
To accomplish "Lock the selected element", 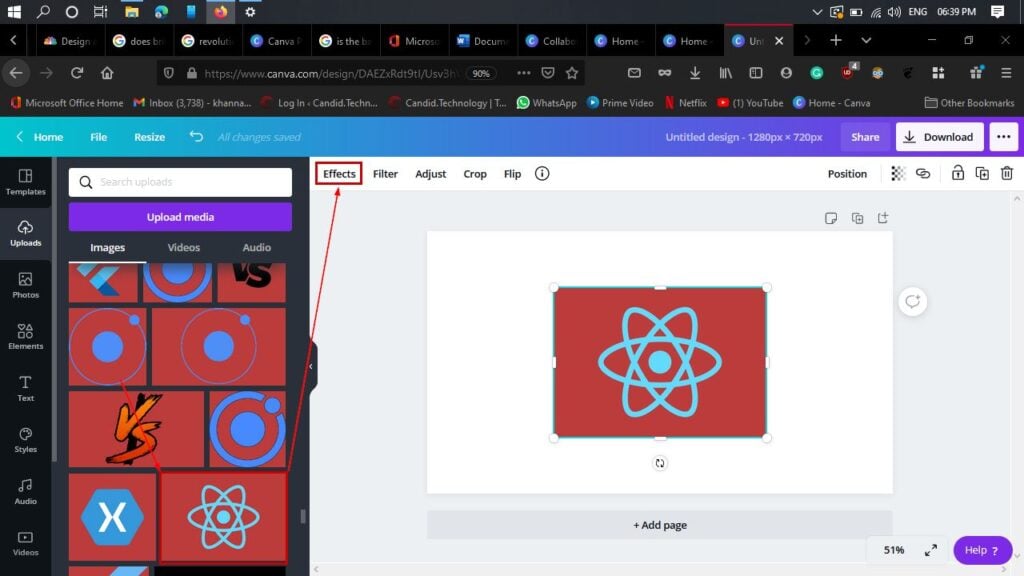I will [957, 173].
